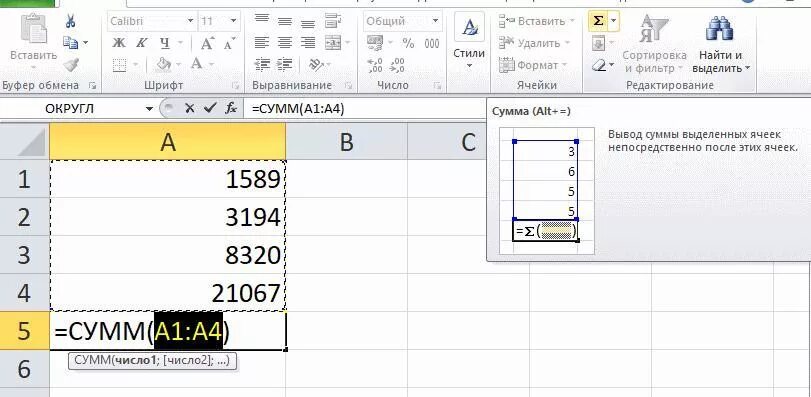The width and height of the screenshot is (811, 397).
Task: Click the Clear eraser icon
Action: 599,66
